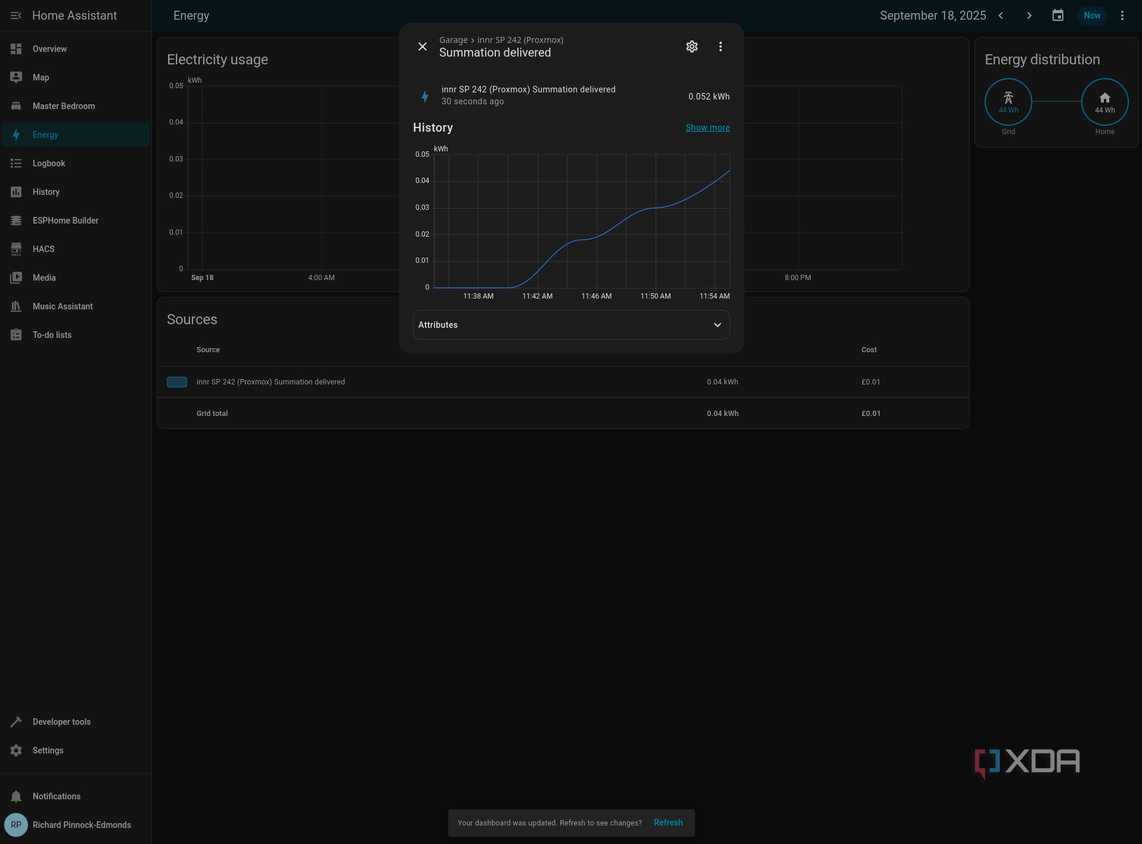Viewport: 1142px width, 844px height.
Task: Close the Summation delivered dialog
Action: coord(422,47)
